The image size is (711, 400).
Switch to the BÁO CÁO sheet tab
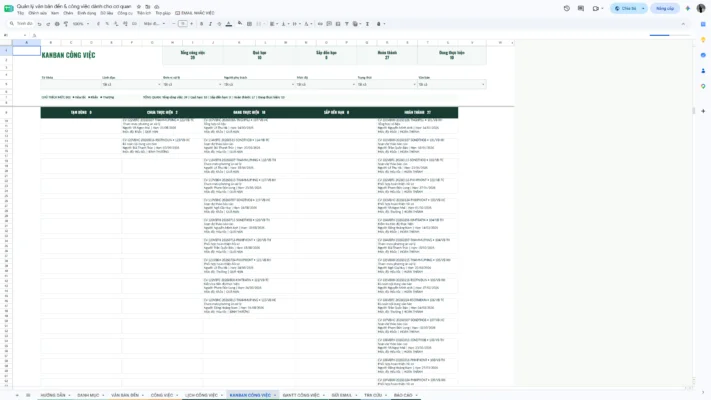(403, 395)
